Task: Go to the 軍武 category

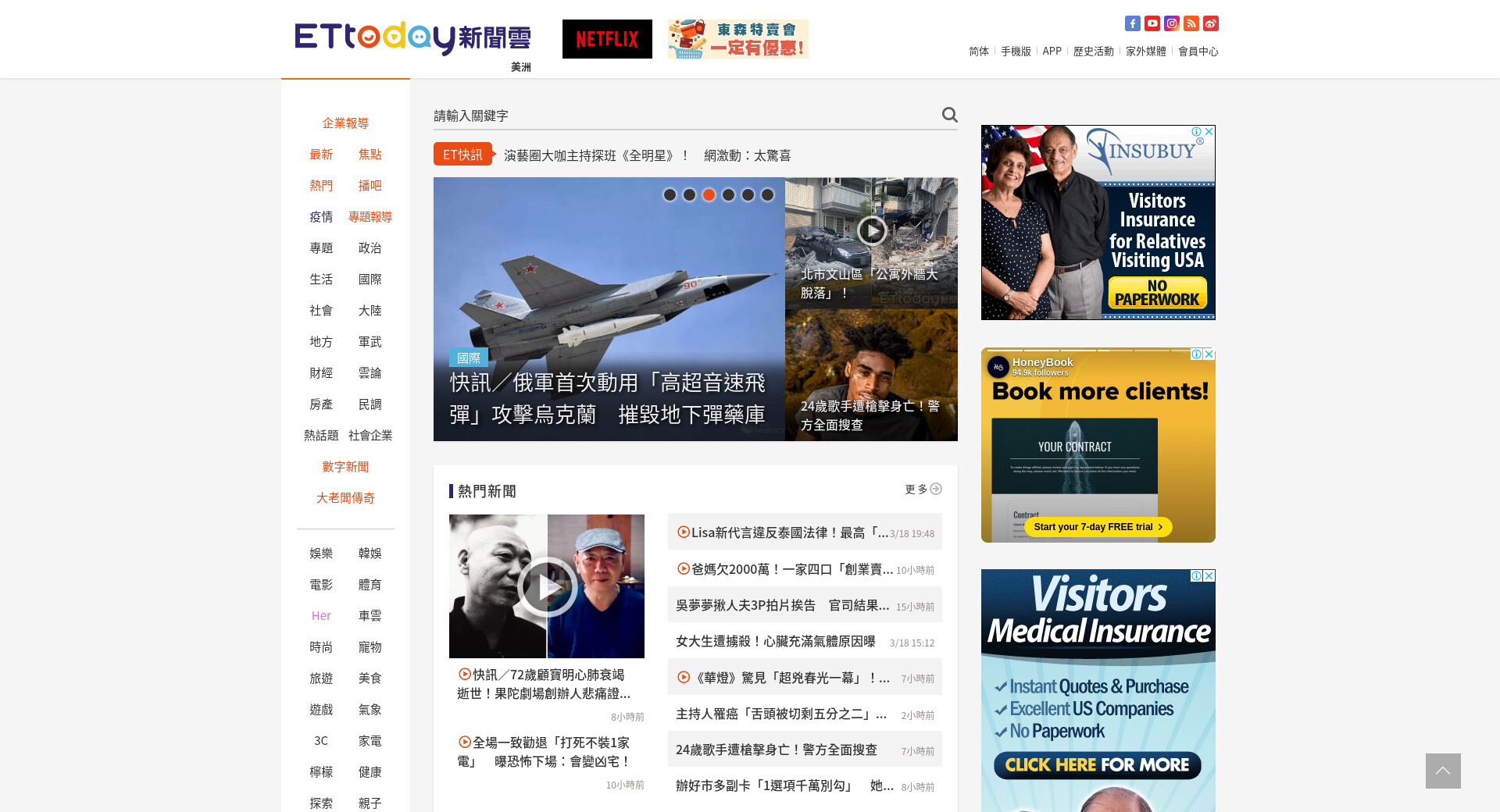Action: (370, 342)
